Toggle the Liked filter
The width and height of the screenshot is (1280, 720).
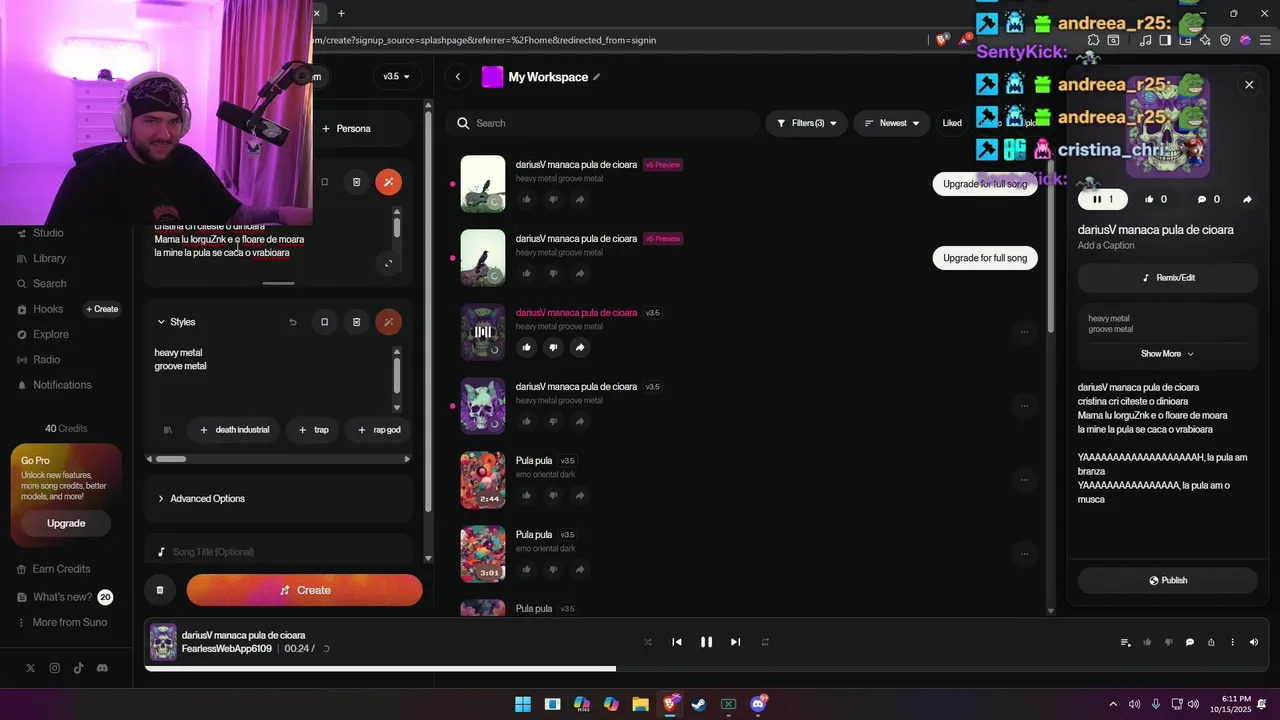tap(952, 123)
